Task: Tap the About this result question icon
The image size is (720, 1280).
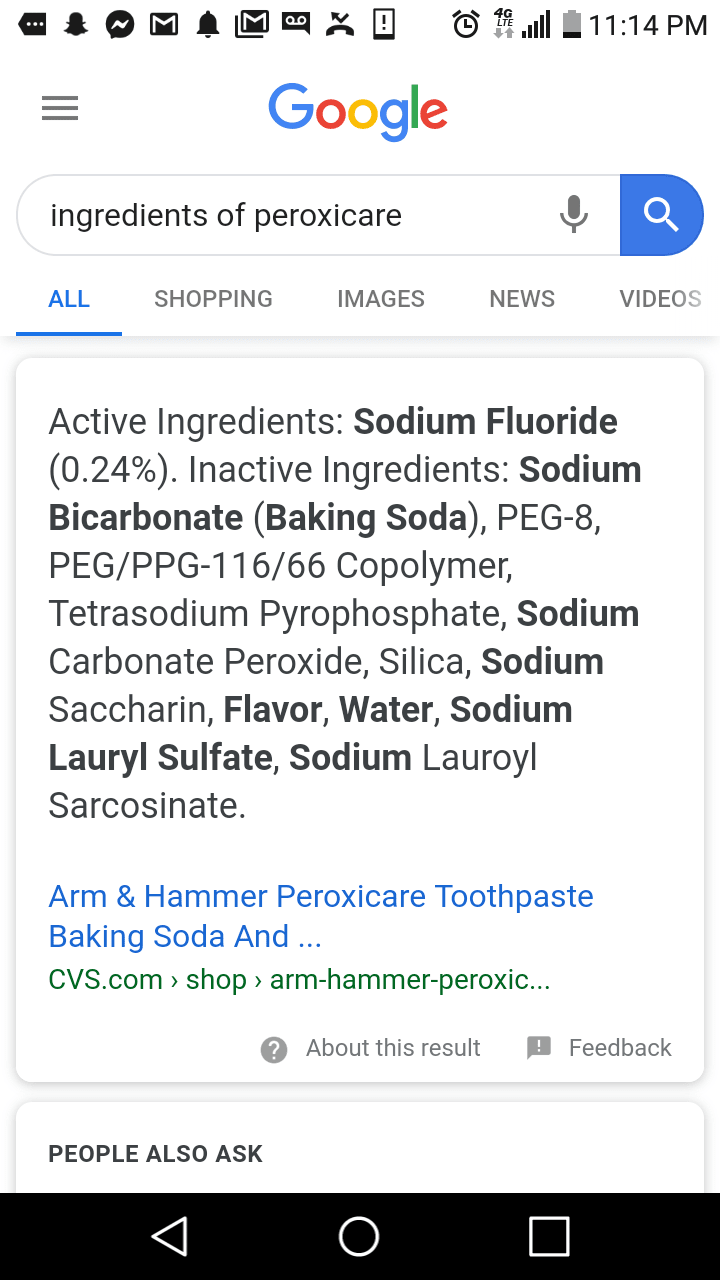Action: [273, 1049]
